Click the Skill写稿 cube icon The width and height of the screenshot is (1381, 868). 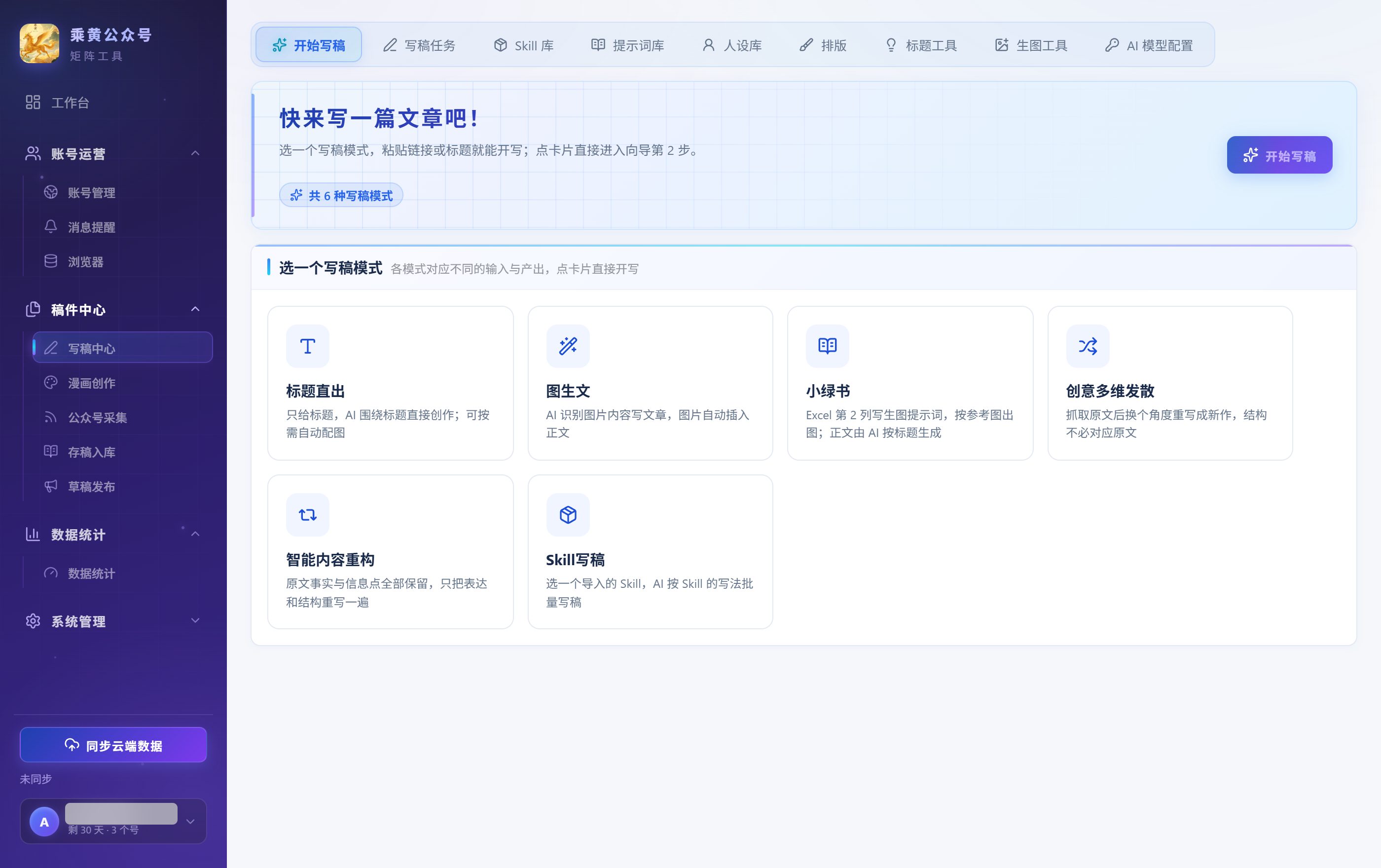point(568,515)
